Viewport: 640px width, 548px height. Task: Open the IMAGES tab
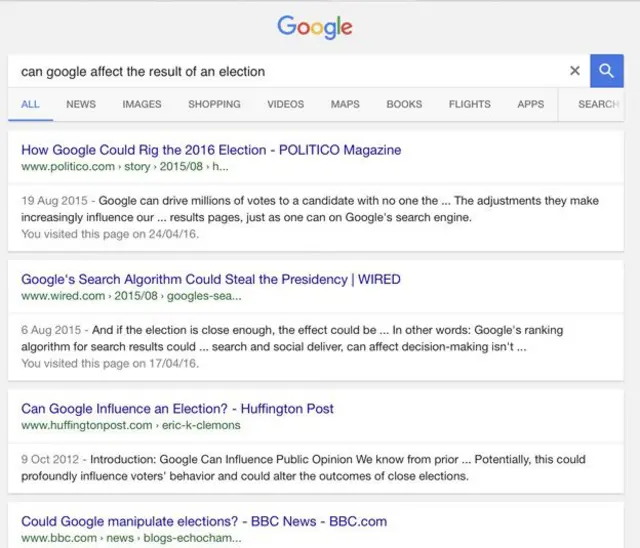[142, 104]
